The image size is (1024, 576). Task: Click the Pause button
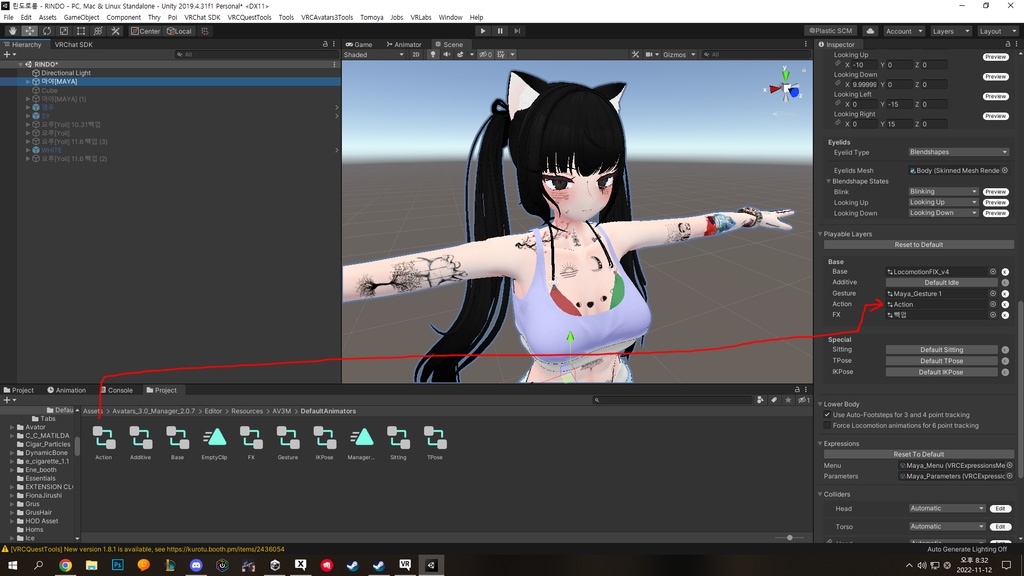[x=500, y=31]
